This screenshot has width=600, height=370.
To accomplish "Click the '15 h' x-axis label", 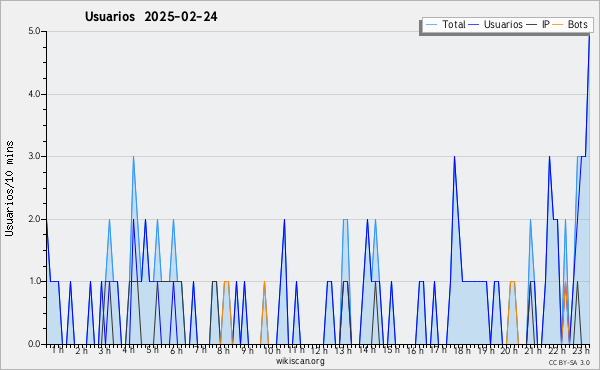I will [391, 350].
